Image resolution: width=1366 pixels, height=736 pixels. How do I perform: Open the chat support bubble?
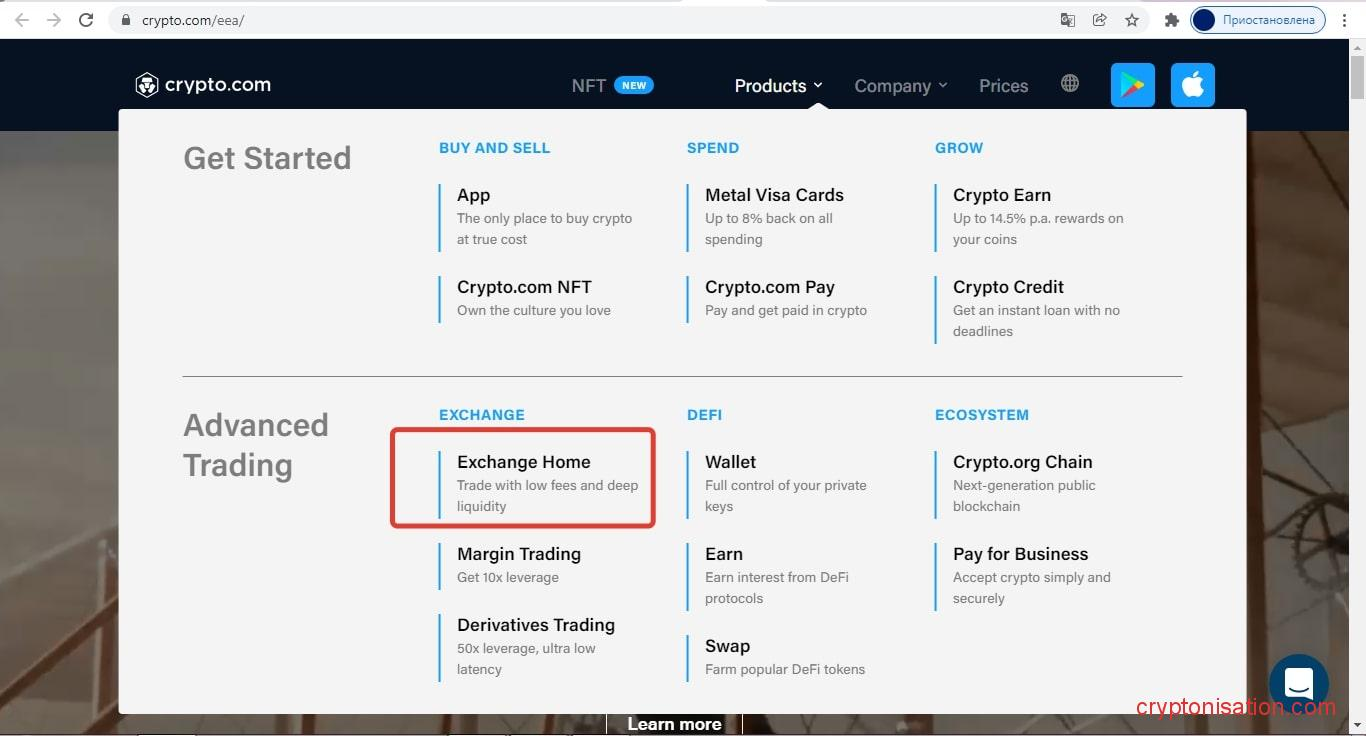pos(1298,684)
